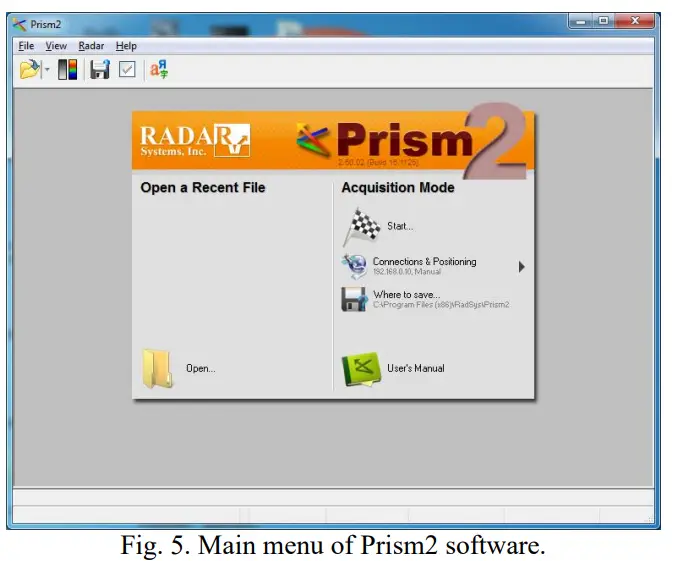Image resolution: width=674 pixels, height=561 pixels.
Task: Open the User's Manual link
Action: [x=416, y=368]
